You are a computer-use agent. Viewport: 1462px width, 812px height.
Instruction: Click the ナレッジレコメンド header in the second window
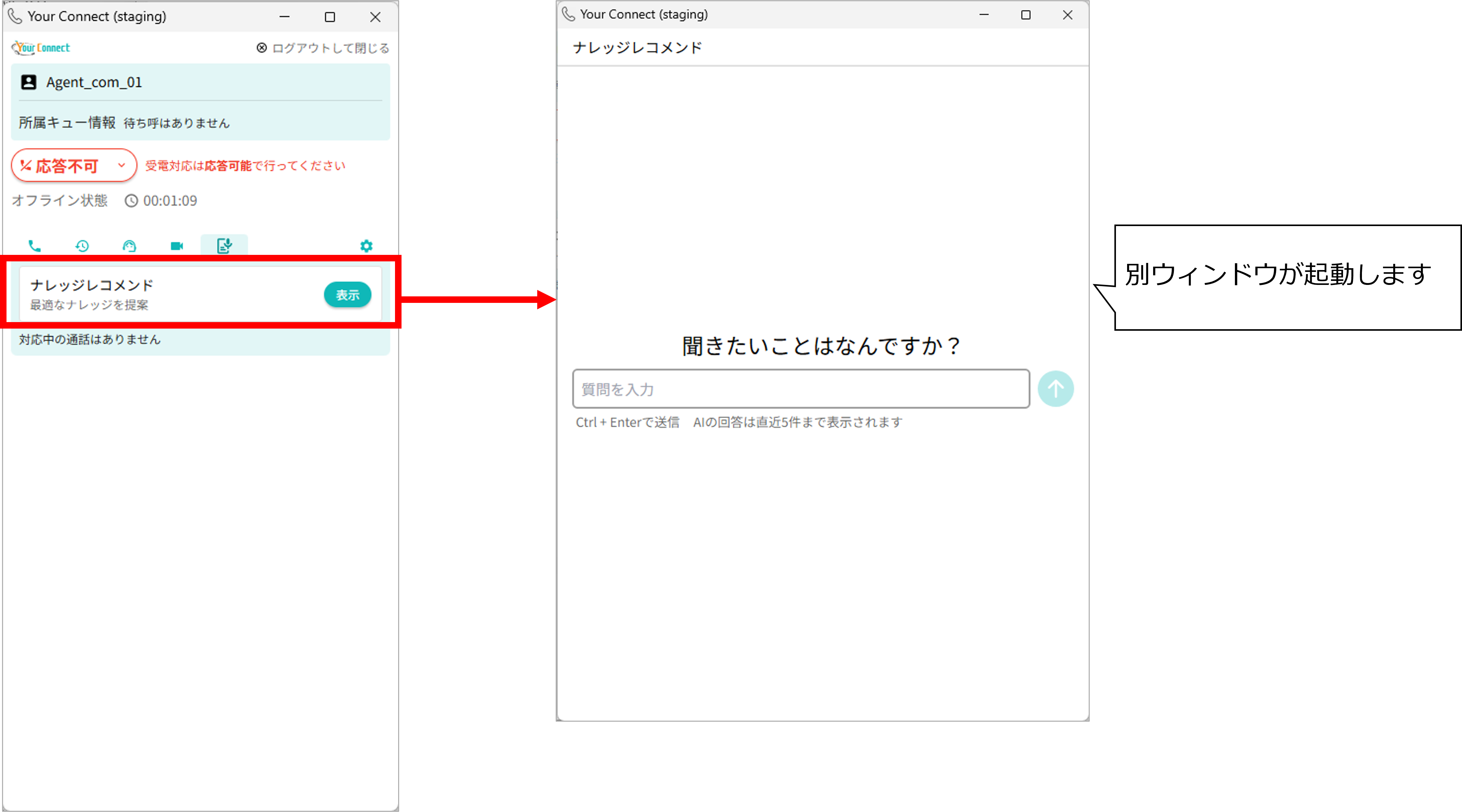click(x=637, y=48)
